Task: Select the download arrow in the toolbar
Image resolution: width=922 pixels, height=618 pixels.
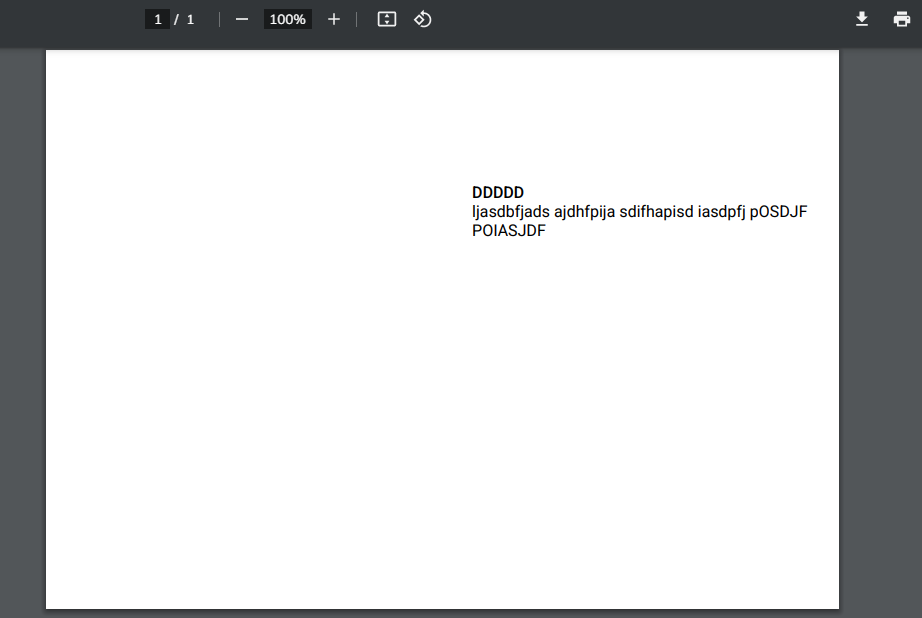Action: 861,18
